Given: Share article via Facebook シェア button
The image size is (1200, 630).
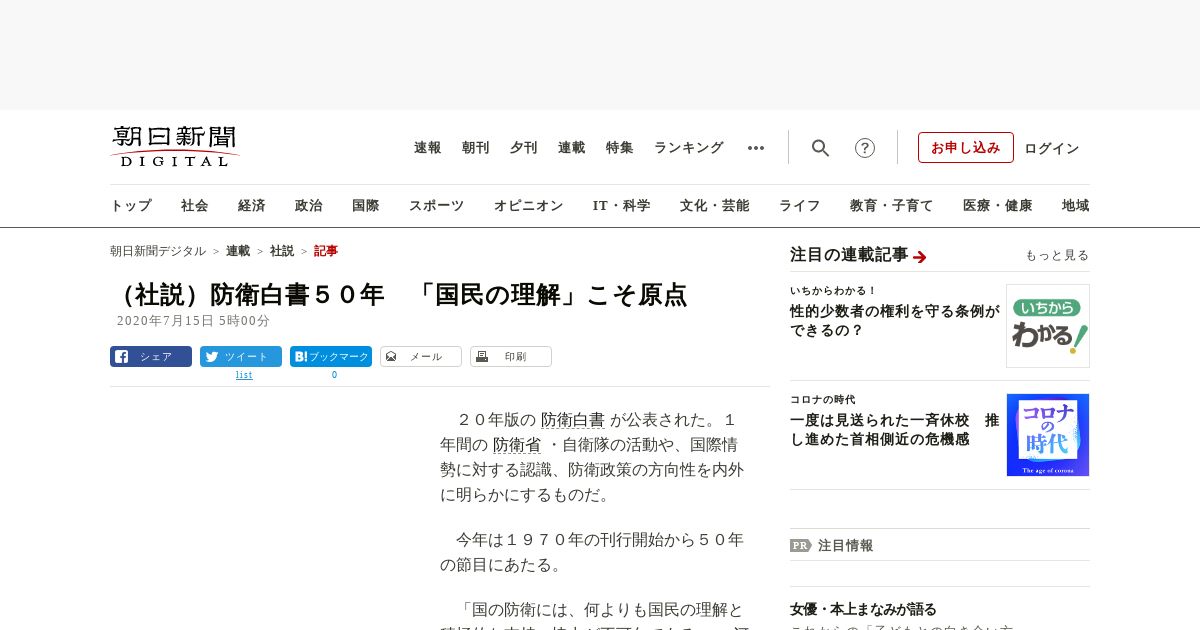Looking at the screenshot, I should 151,356.
